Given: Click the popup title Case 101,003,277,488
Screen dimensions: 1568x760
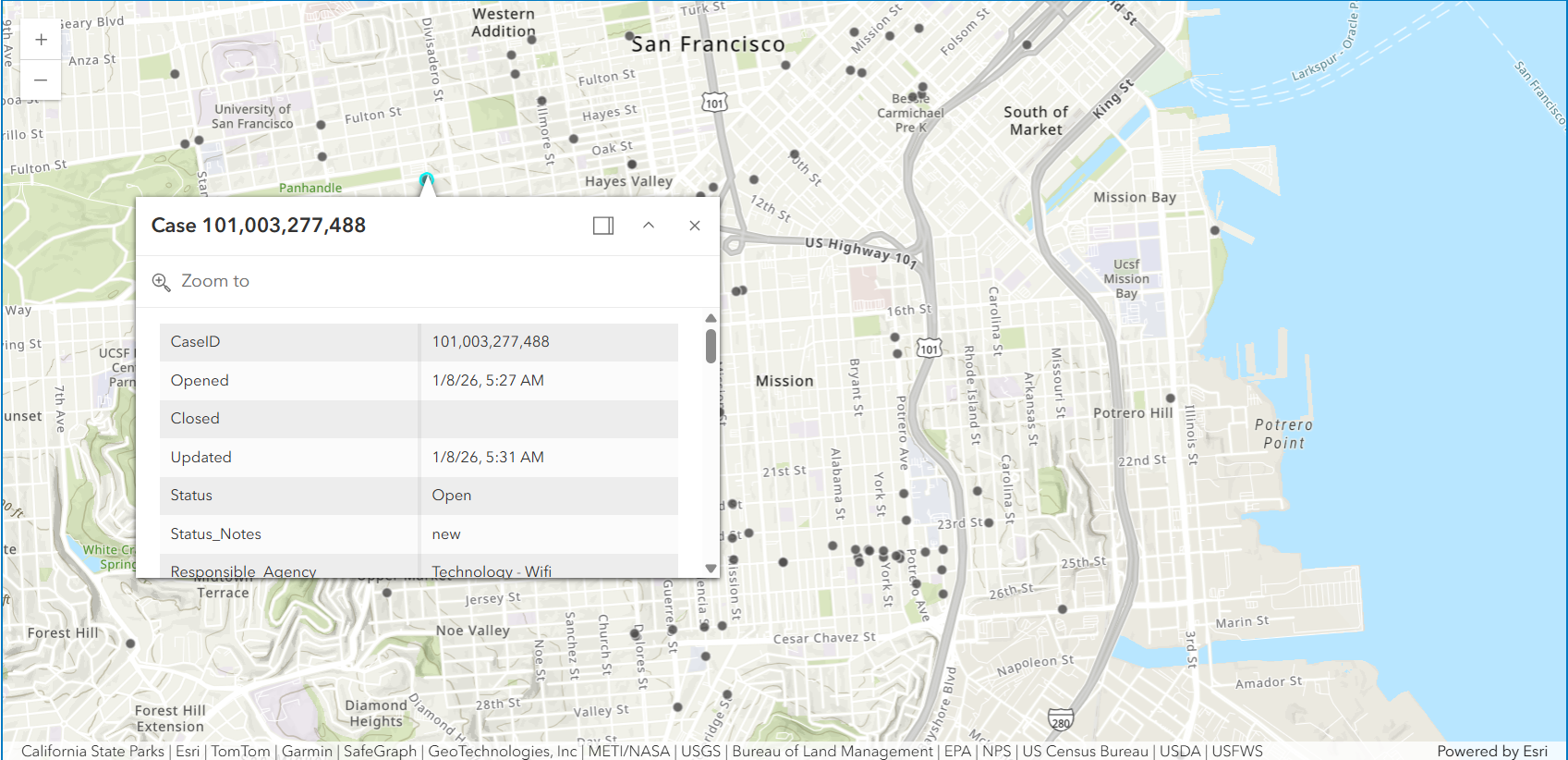Looking at the screenshot, I should pyautogui.click(x=259, y=226).
